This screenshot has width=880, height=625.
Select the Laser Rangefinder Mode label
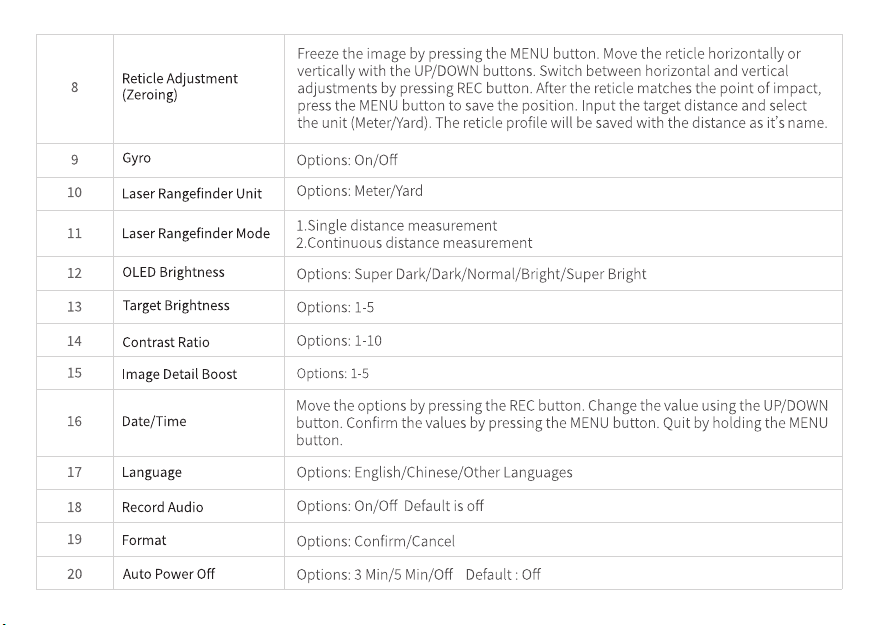[196, 233]
